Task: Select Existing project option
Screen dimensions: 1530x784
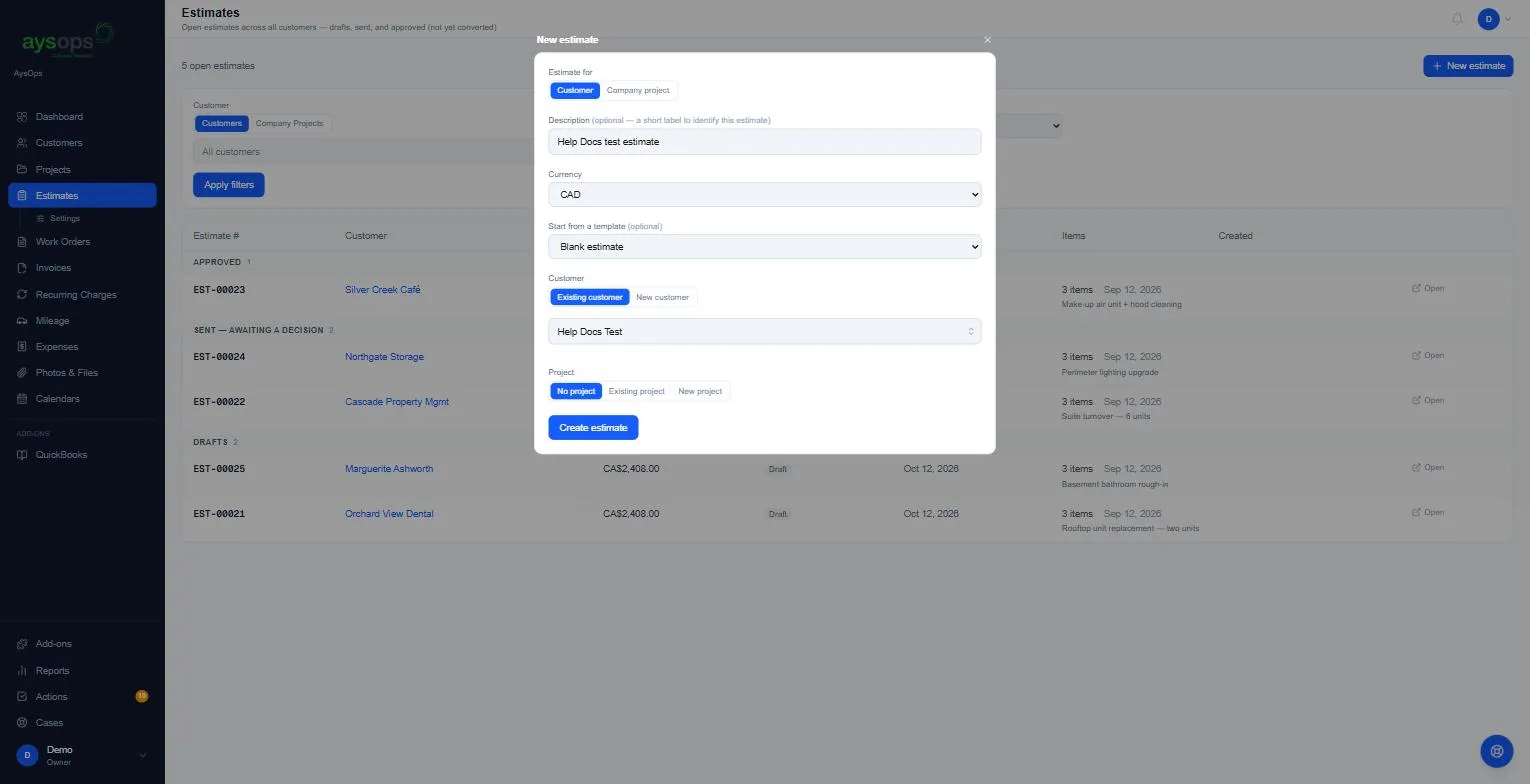Action: tap(637, 392)
